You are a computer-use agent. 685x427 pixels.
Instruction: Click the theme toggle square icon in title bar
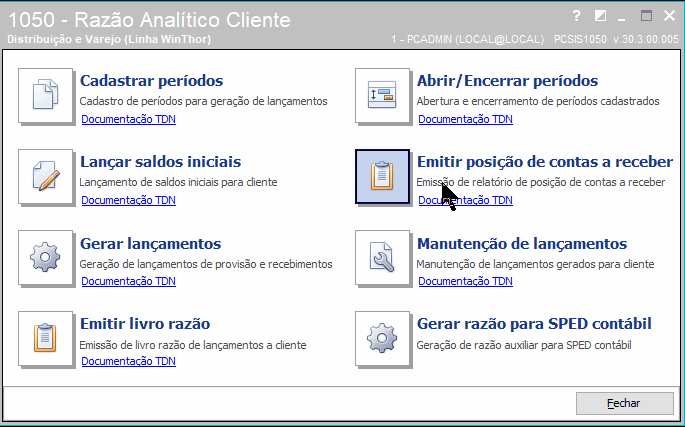click(x=600, y=16)
